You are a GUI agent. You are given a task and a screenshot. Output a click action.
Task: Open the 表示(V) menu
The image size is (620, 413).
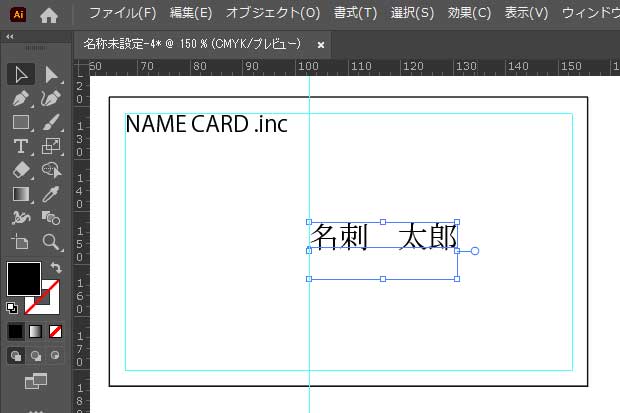pyautogui.click(x=526, y=13)
